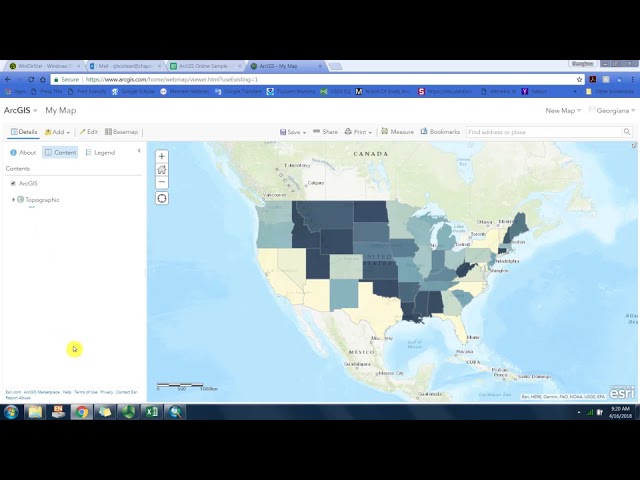Screen dimensions: 640x480
Task: Open the Report Abuse link
Action: click(18, 398)
